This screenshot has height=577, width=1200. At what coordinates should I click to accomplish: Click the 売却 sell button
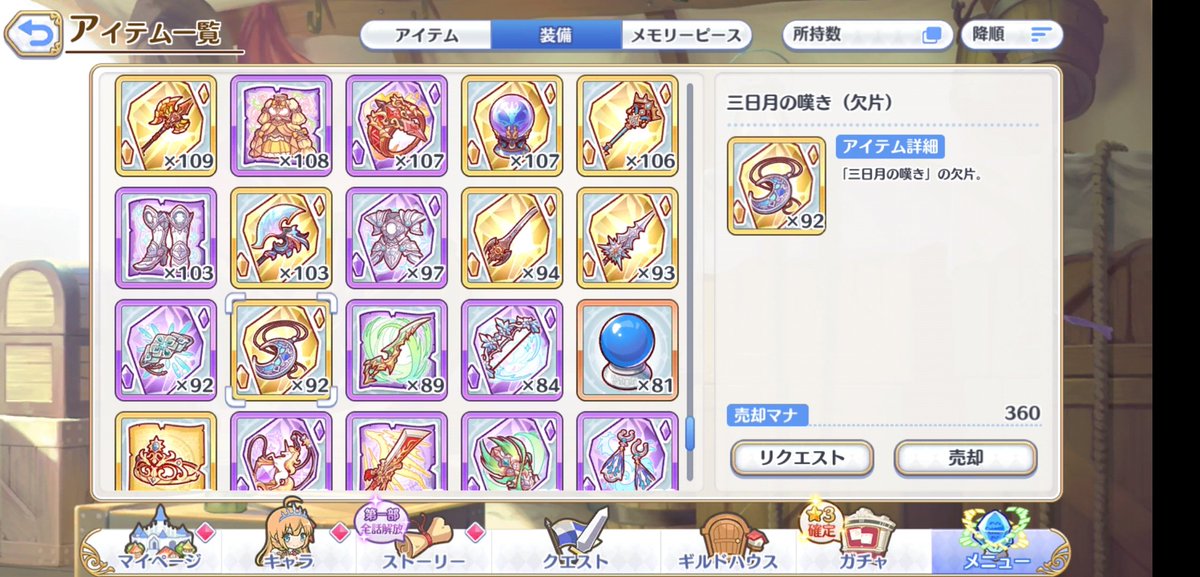click(x=965, y=458)
